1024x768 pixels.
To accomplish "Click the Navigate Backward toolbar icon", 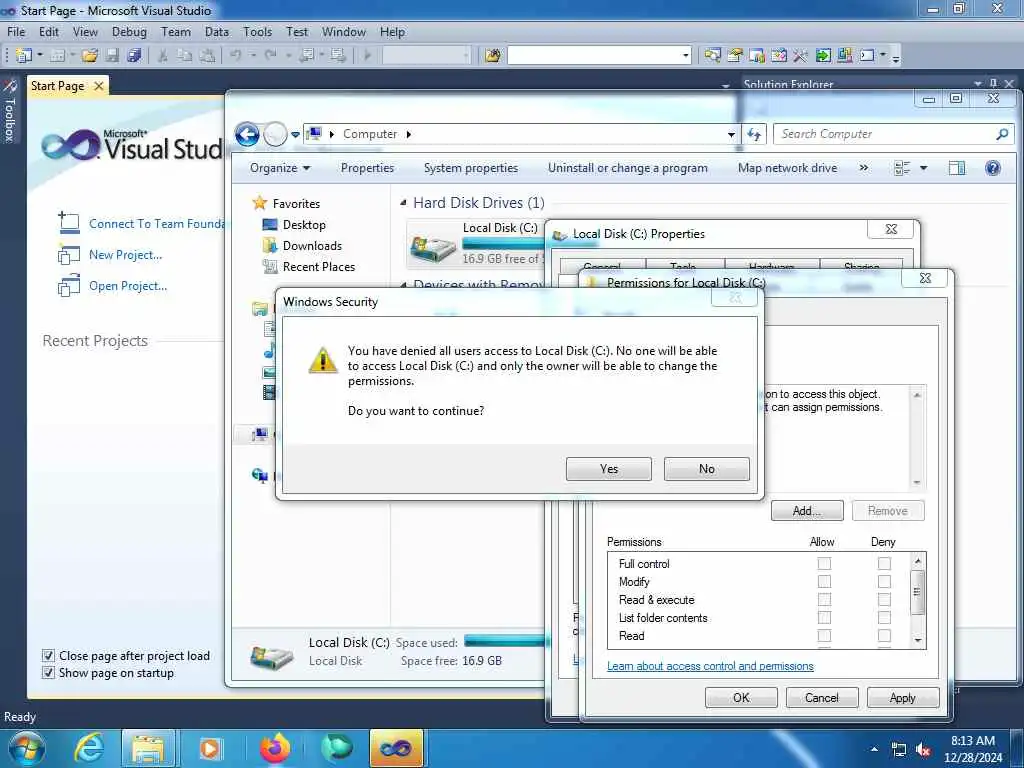I will 306,56.
